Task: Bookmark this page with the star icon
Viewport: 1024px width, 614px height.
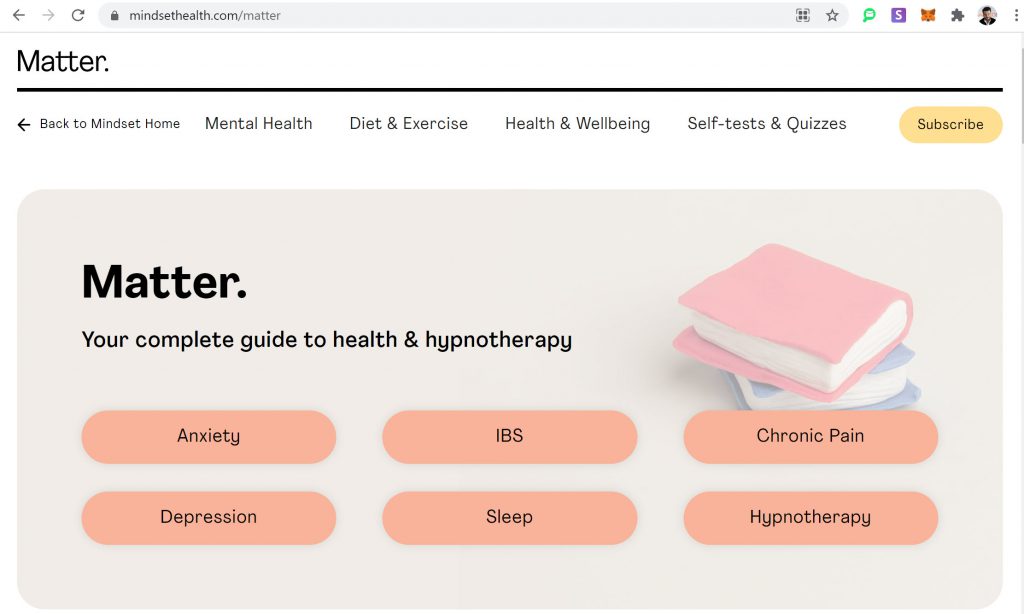Action: click(832, 15)
